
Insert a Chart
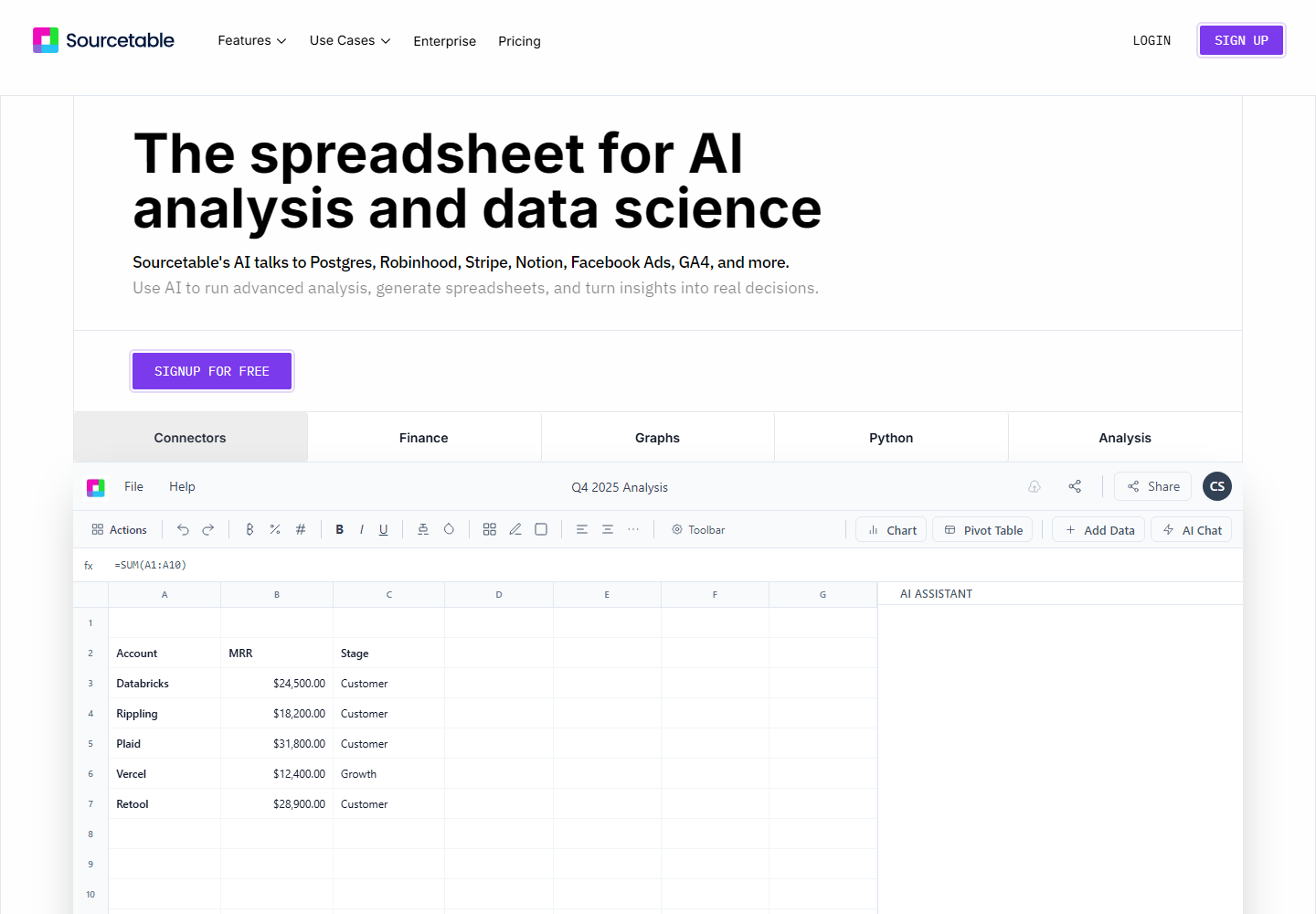click(891, 530)
